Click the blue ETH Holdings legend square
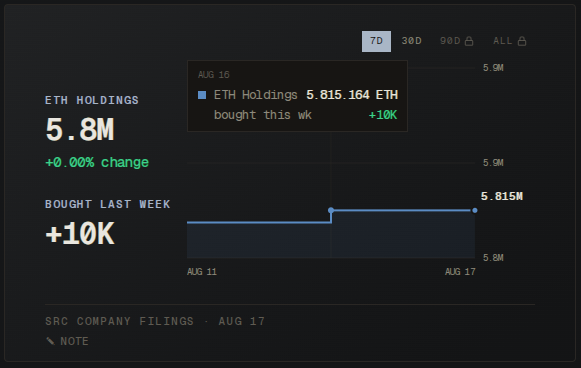This screenshot has height=368, width=581. (x=202, y=95)
